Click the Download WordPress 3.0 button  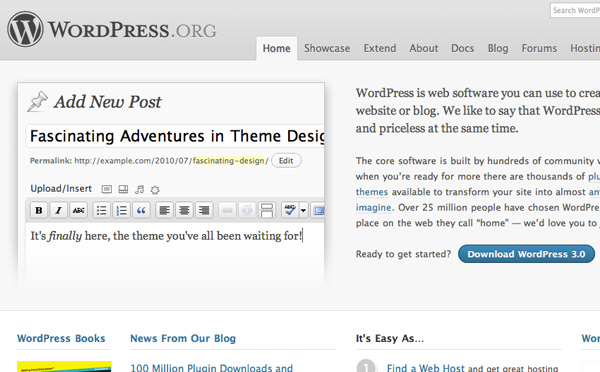(x=526, y=254)
